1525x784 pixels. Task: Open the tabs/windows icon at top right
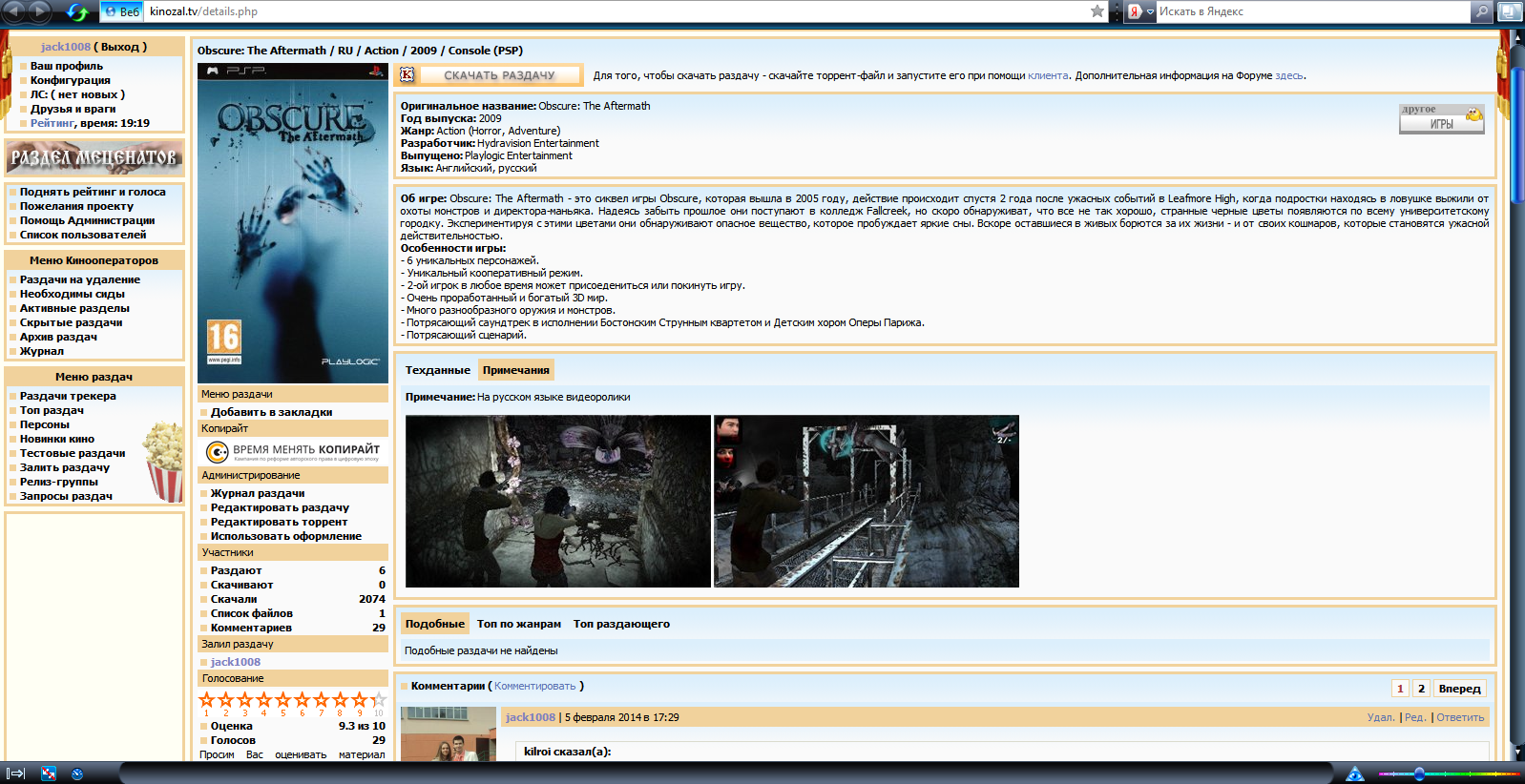pyautogui.click(x=1510, y=11)
